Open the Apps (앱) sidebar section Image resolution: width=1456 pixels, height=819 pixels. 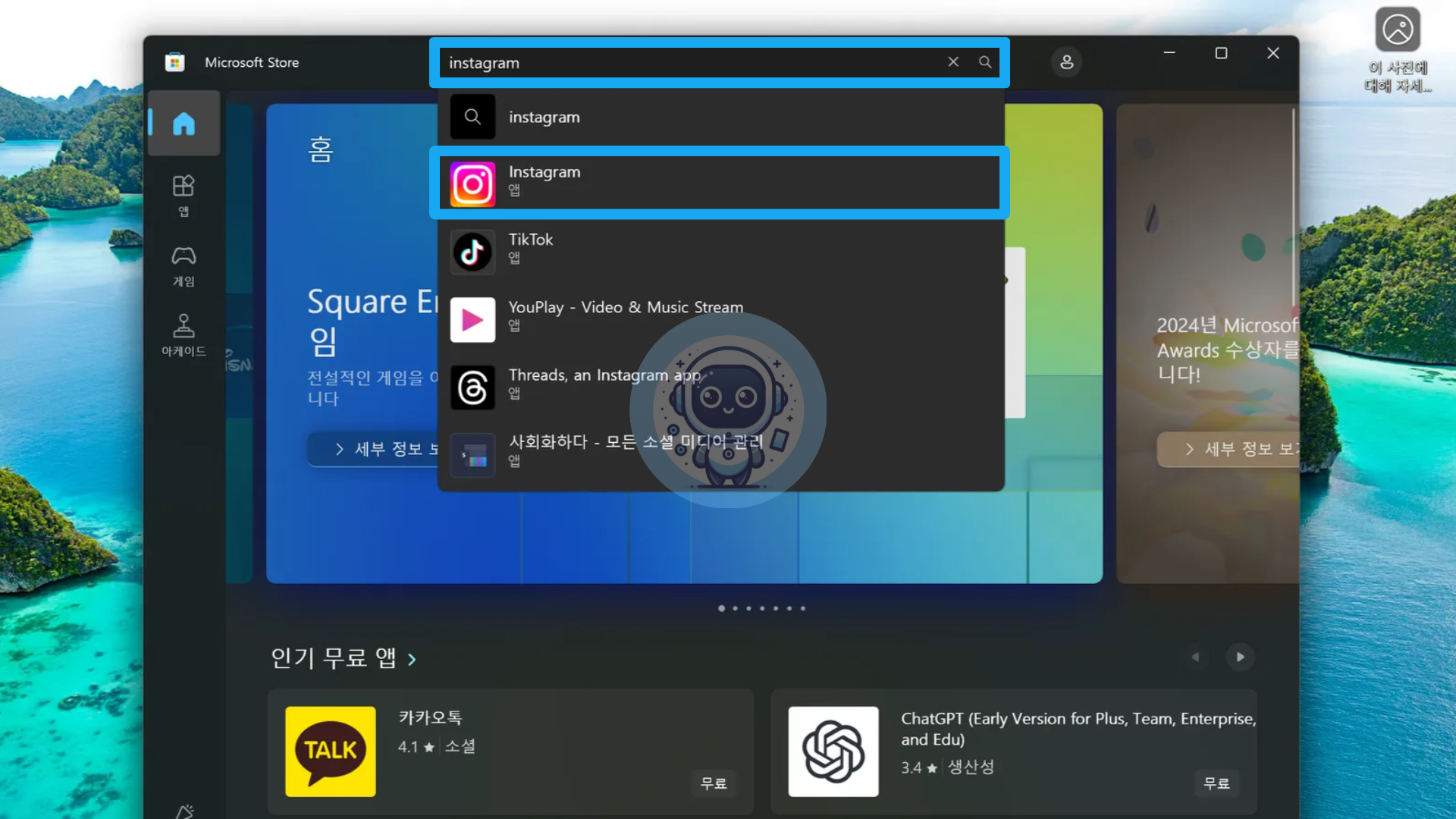pos(184,195)
